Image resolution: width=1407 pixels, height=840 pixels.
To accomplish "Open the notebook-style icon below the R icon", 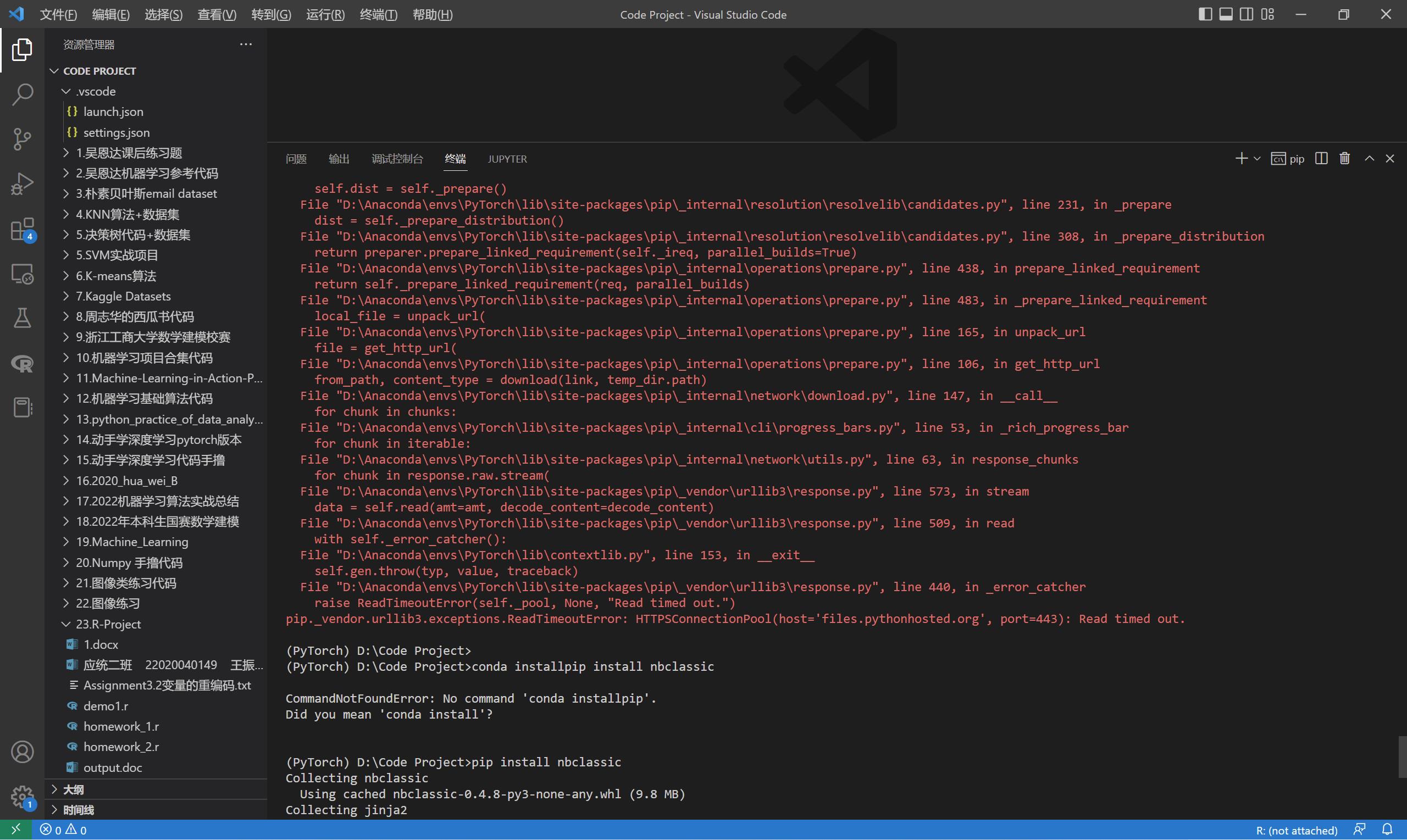I will [22, 408].
